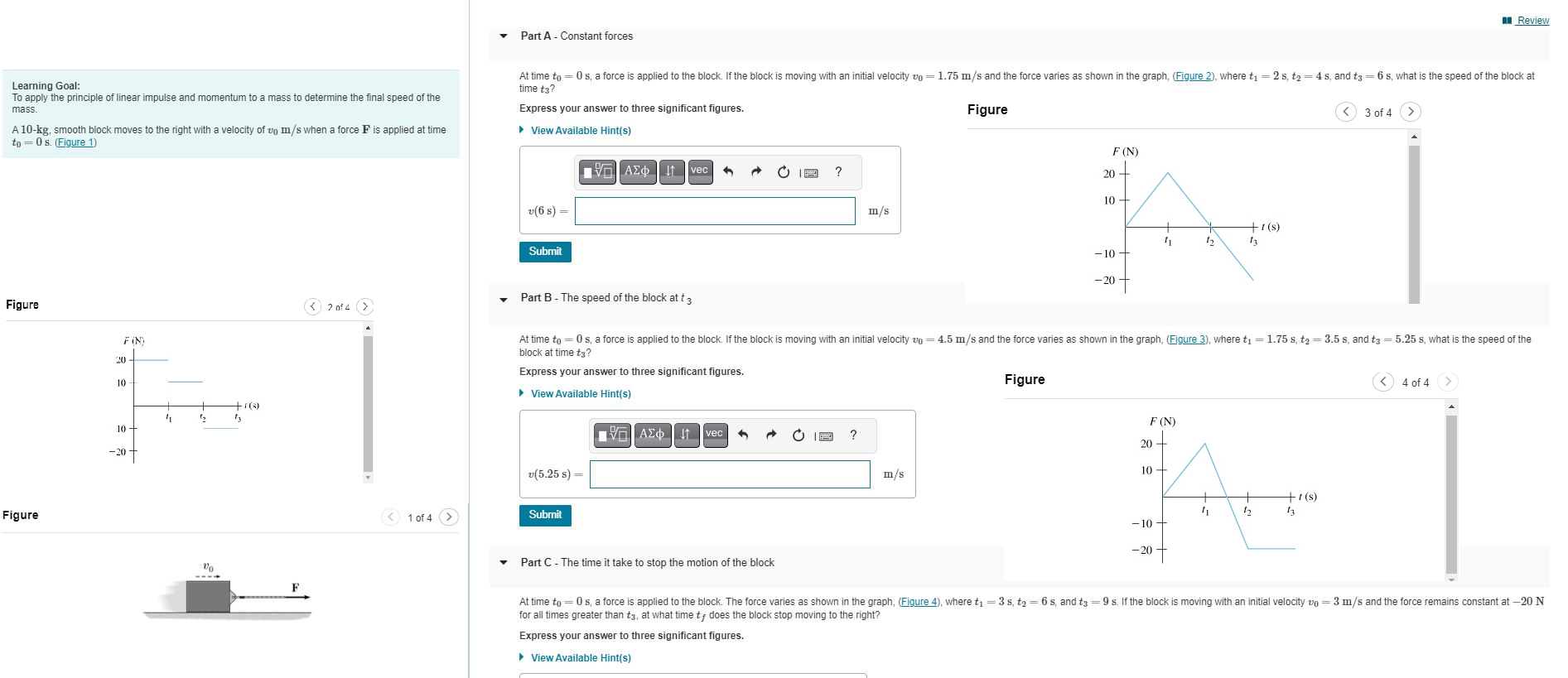The height and width of the screenshot is (678, 1568).
Task: Show keyboard shortcuts for Part B
Action: [825, 435]
